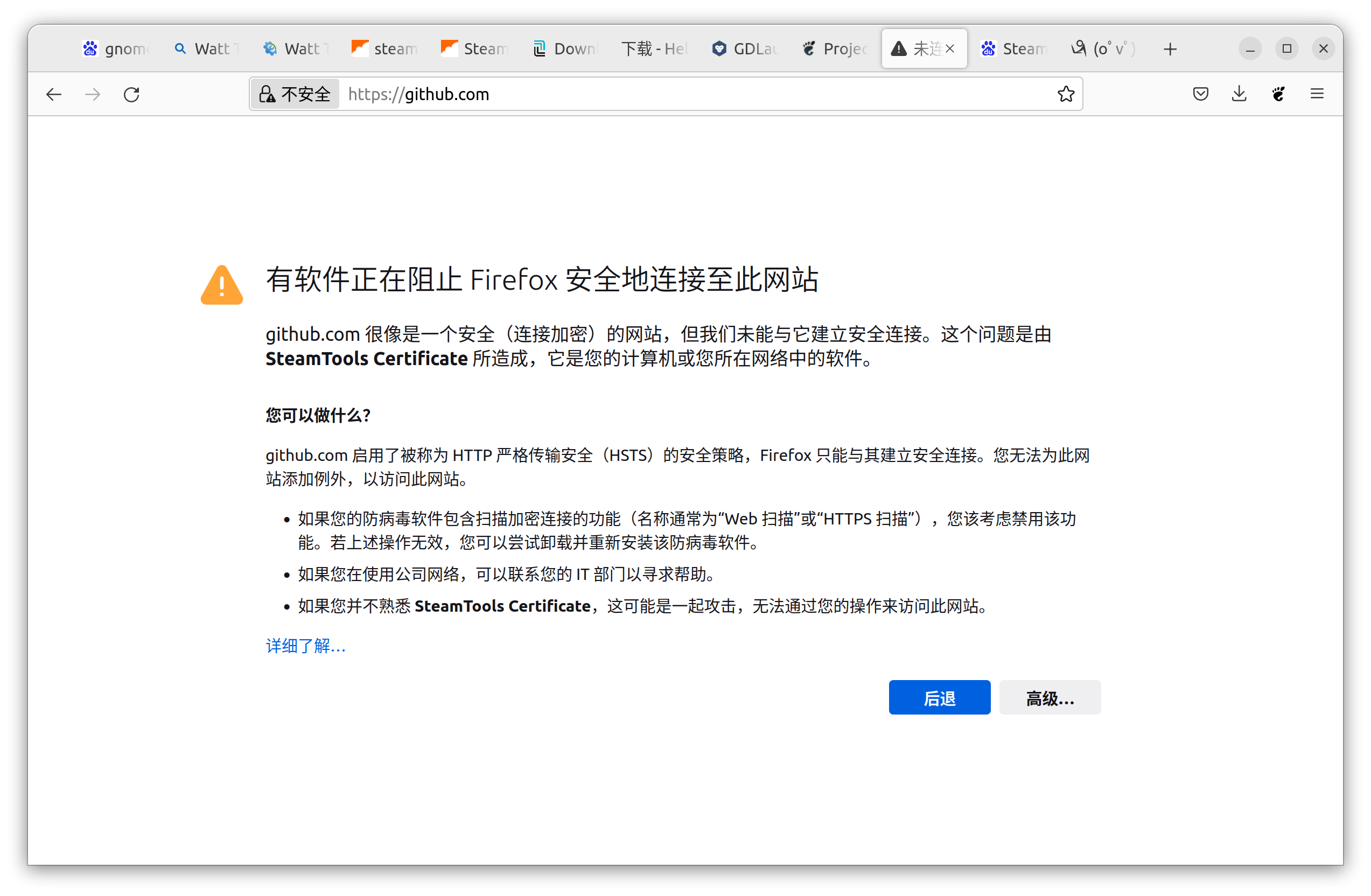Switch to the 下载 - Hel tab
Screen dimensions: 1371x896
(x=654, y=48)
